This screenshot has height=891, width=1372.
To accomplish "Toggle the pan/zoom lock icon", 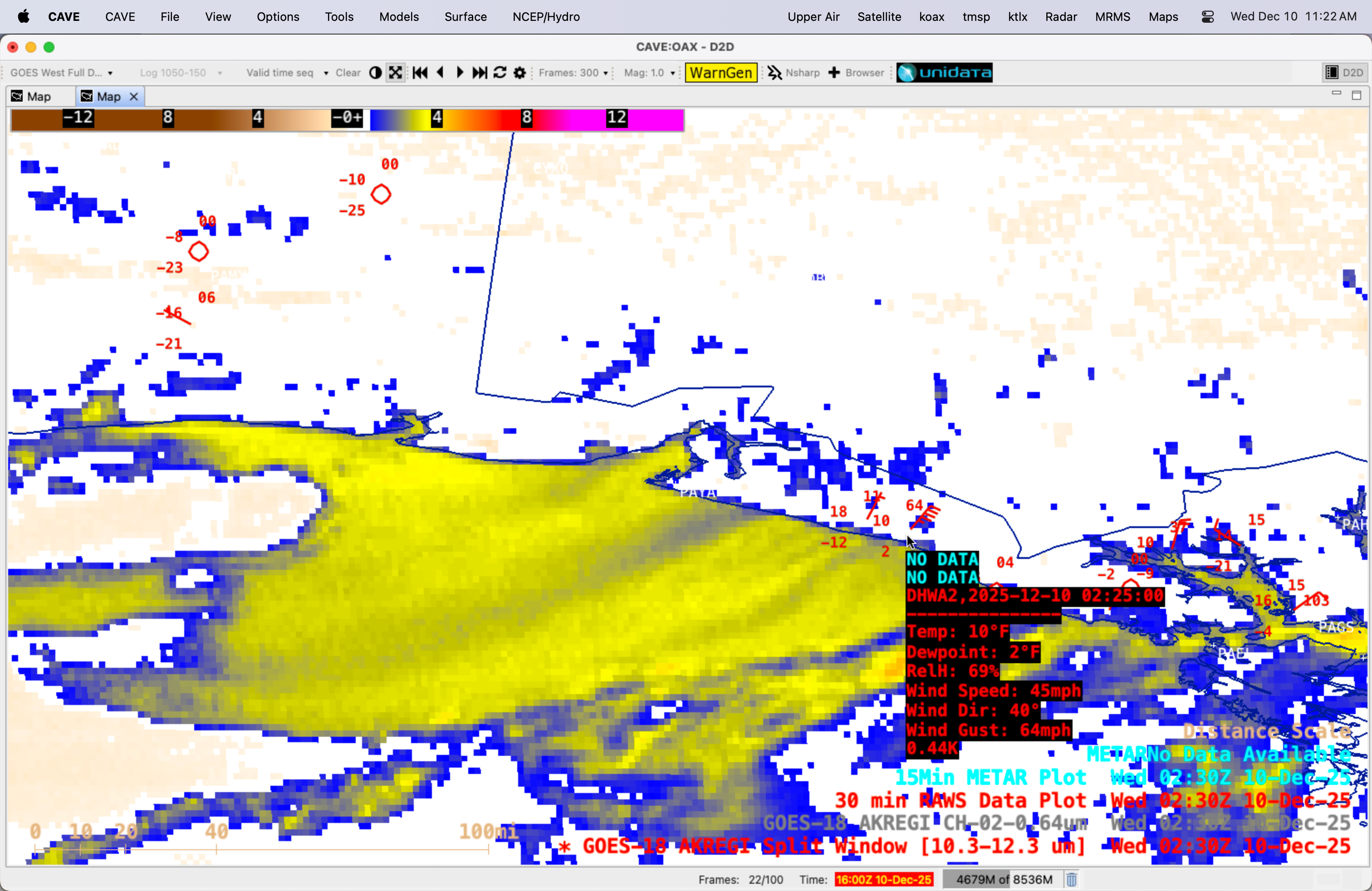I will point(396,73).
